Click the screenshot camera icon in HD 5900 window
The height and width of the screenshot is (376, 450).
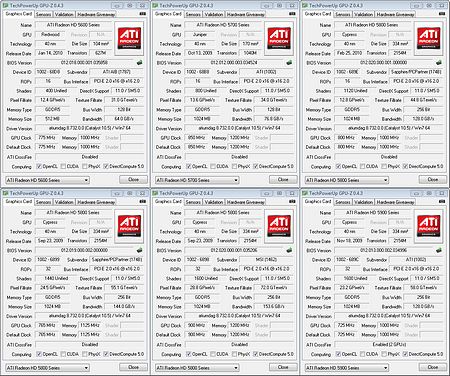coord(442,201)
